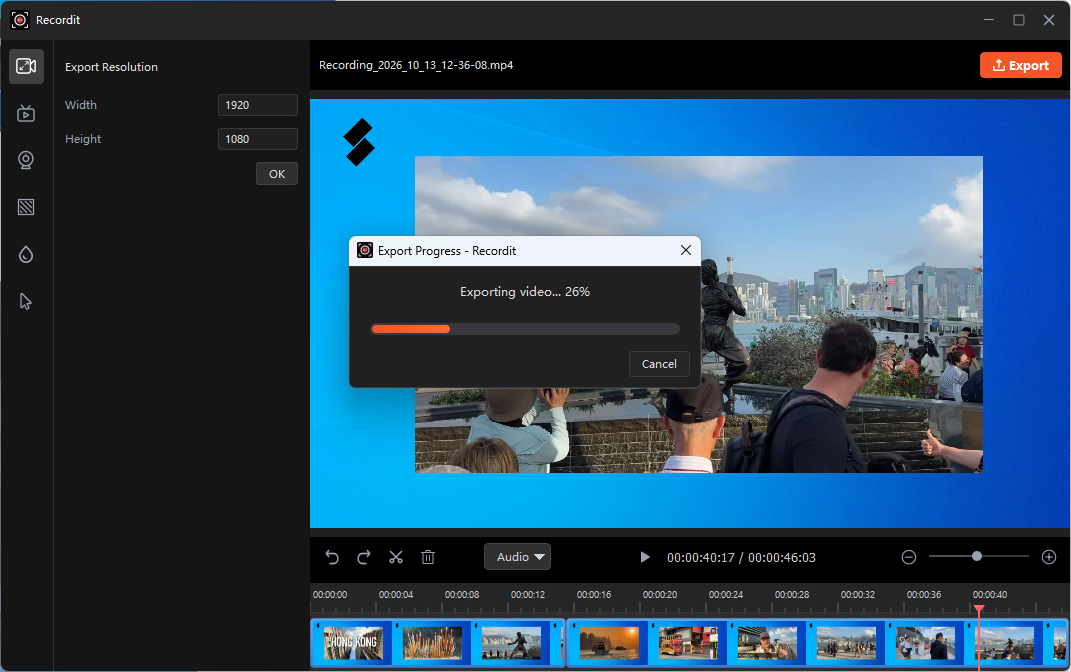This screenshot has width=1071, height=672.
Task: Click the 00:00:20 ruler mark
Action: (660, 595)
